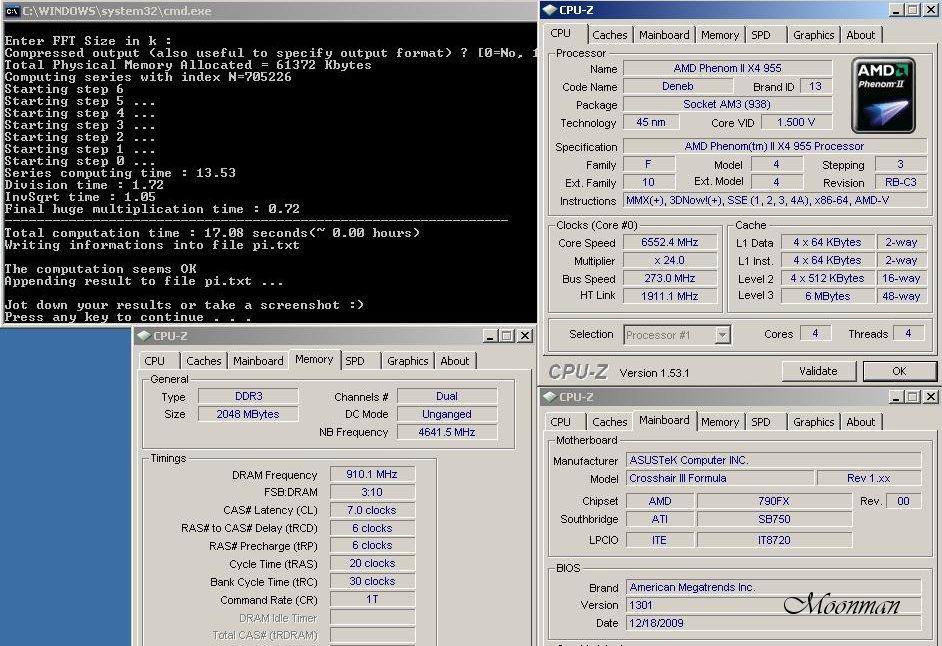942x646 pixels.
Task: Open Graphics tab in top CPU-Z window
Action: (813, 35)
